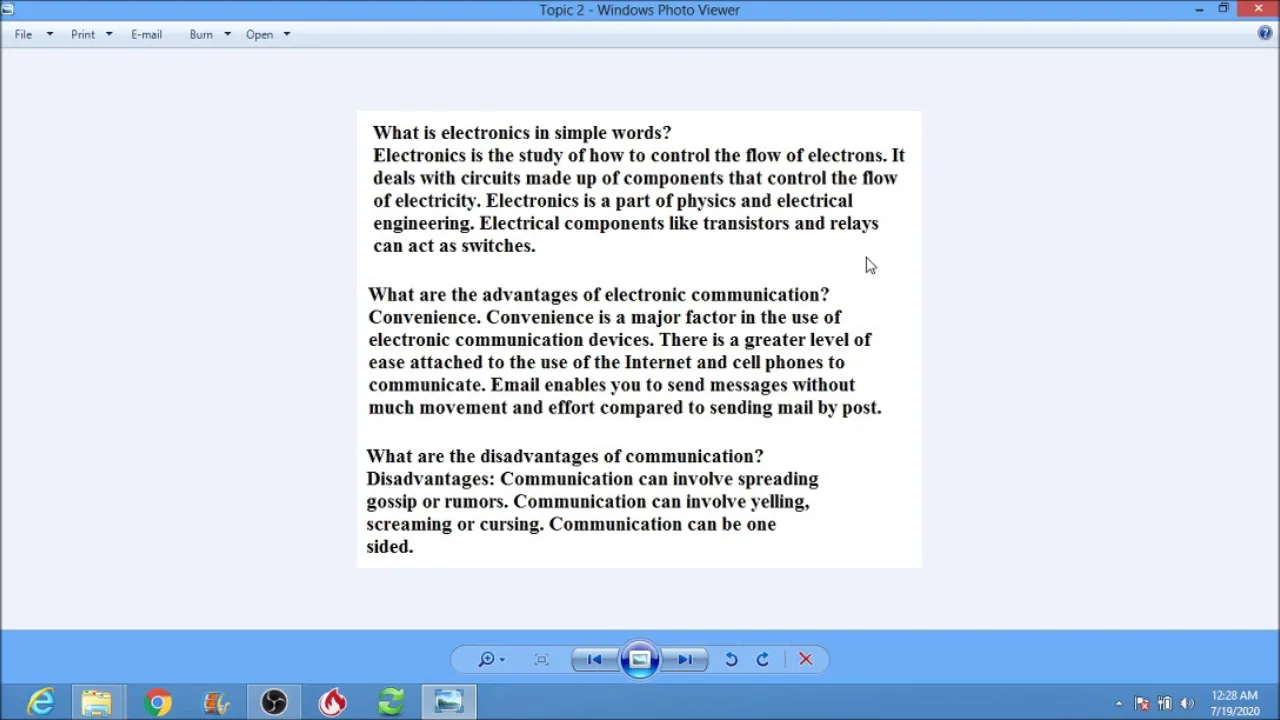
Task: Open the Print menu
Action: point(91,34)
